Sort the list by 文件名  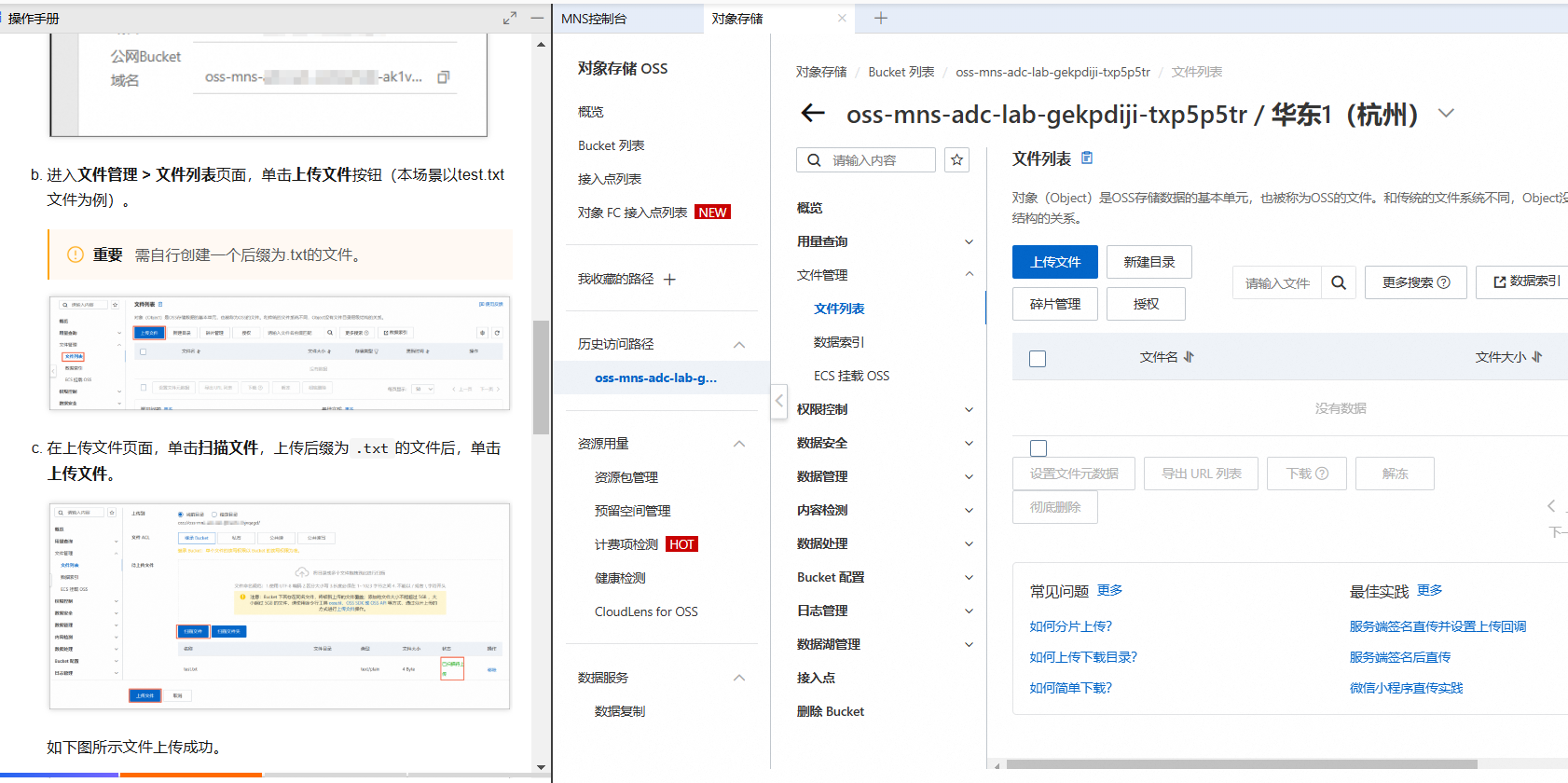pyautogui.click(x=1190, y=357)
